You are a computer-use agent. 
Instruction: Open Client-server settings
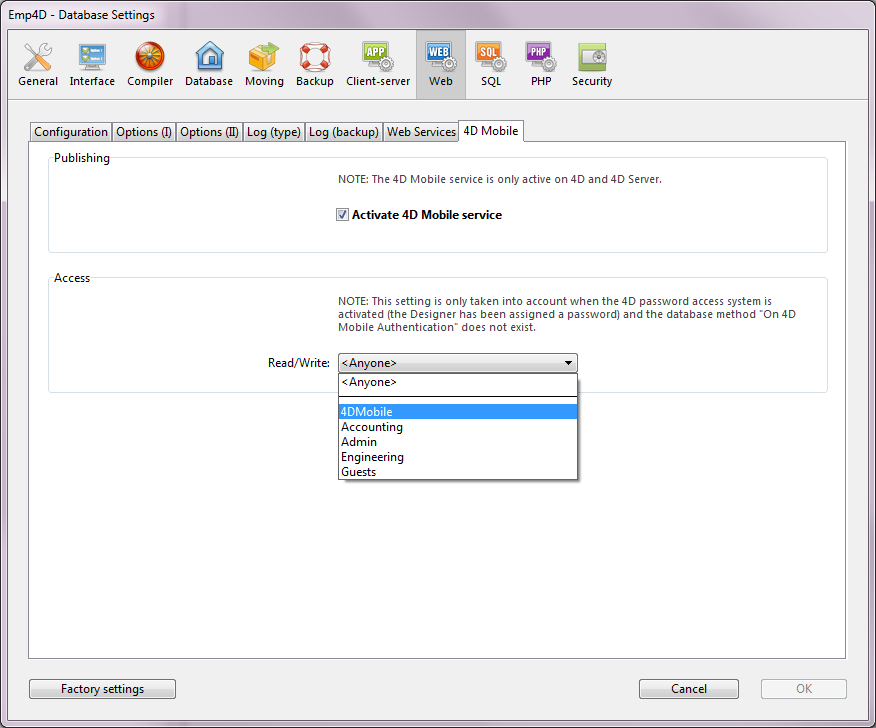pyautogui.click(x=378, y=64)
